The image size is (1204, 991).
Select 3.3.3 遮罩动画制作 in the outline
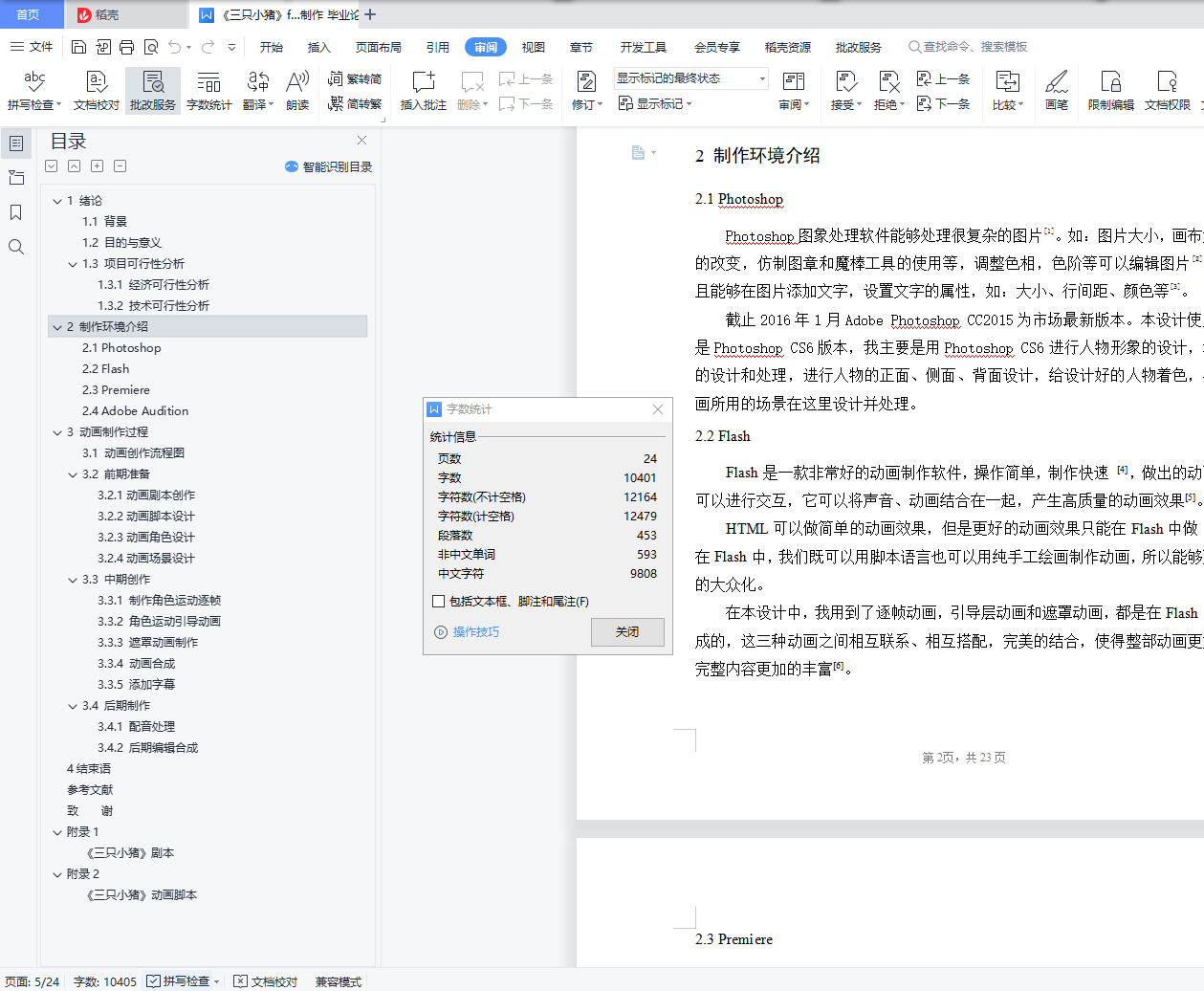point(148,643)
